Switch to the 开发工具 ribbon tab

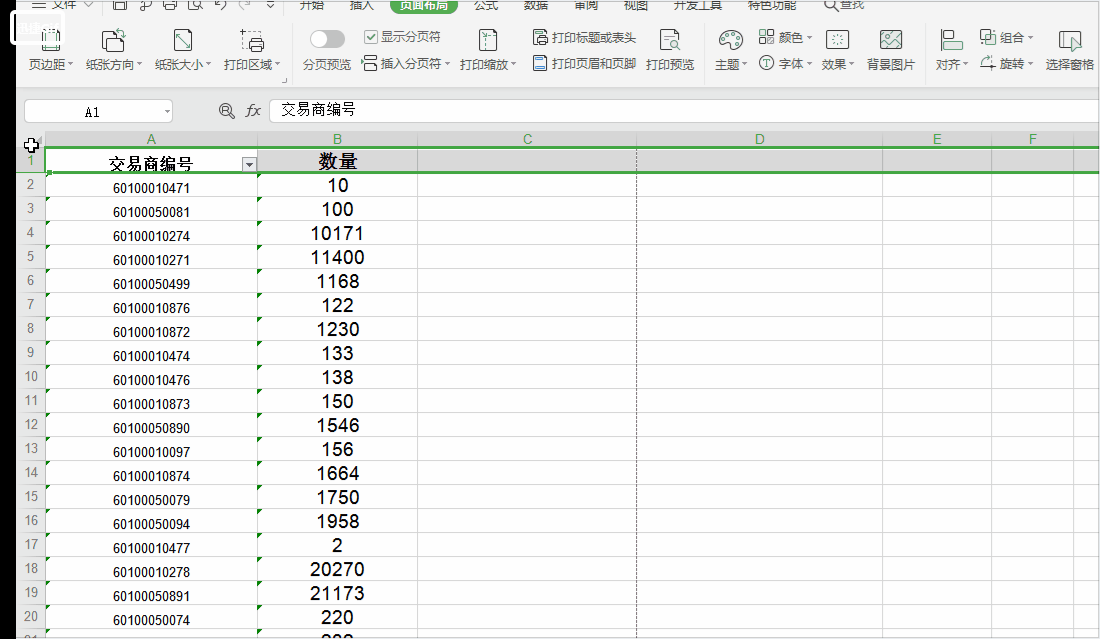697,6
